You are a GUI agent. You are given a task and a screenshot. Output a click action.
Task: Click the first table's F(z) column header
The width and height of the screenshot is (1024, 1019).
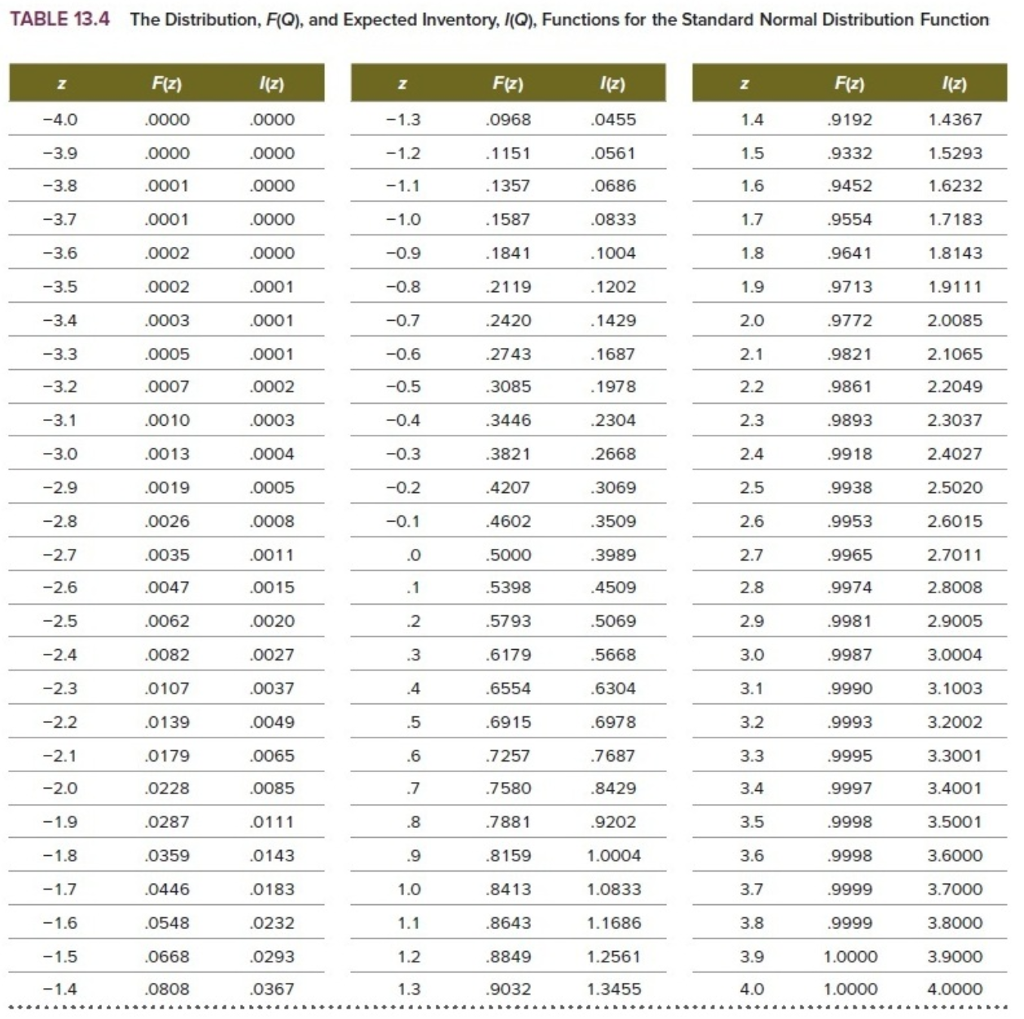pos(167,83)
